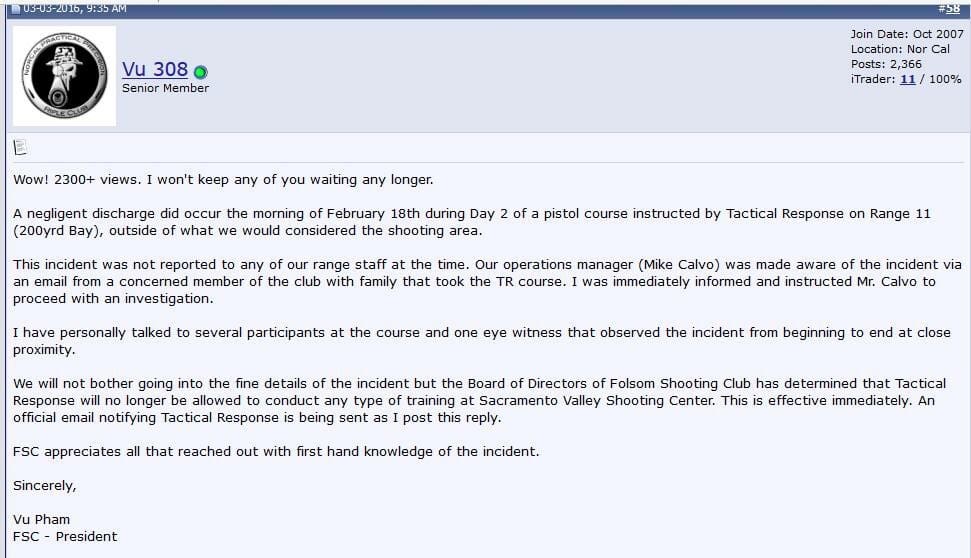Click the 100% iTrader feedback percentage

945,79
